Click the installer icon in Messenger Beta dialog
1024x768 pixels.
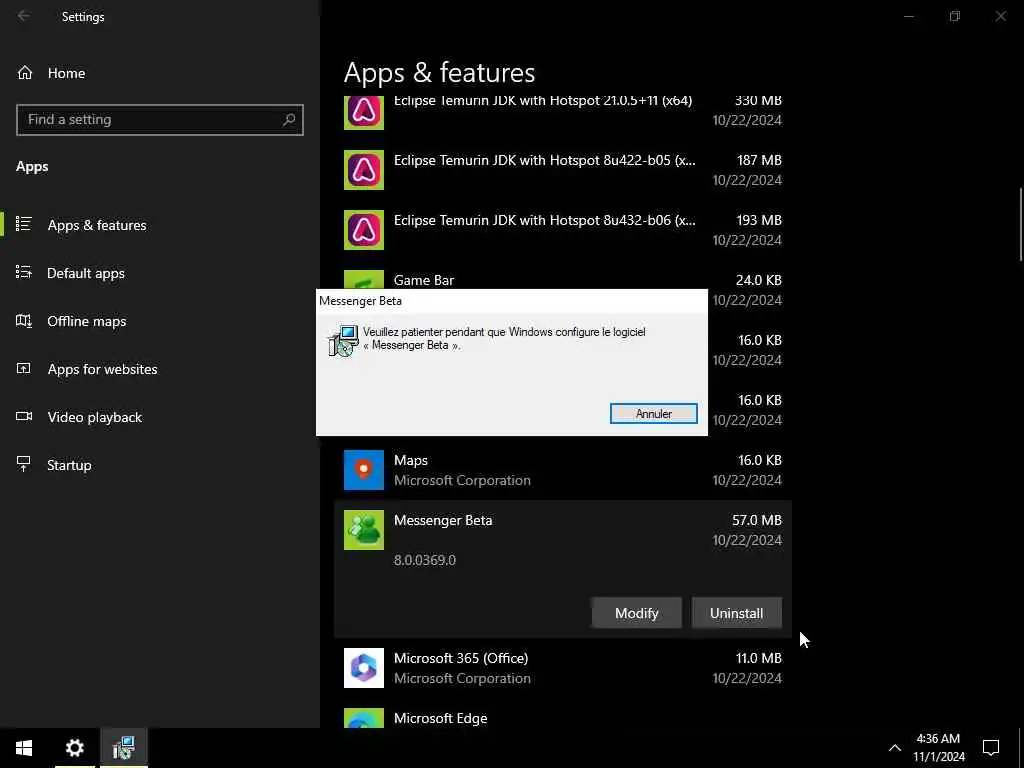click(x=344, y=340)
